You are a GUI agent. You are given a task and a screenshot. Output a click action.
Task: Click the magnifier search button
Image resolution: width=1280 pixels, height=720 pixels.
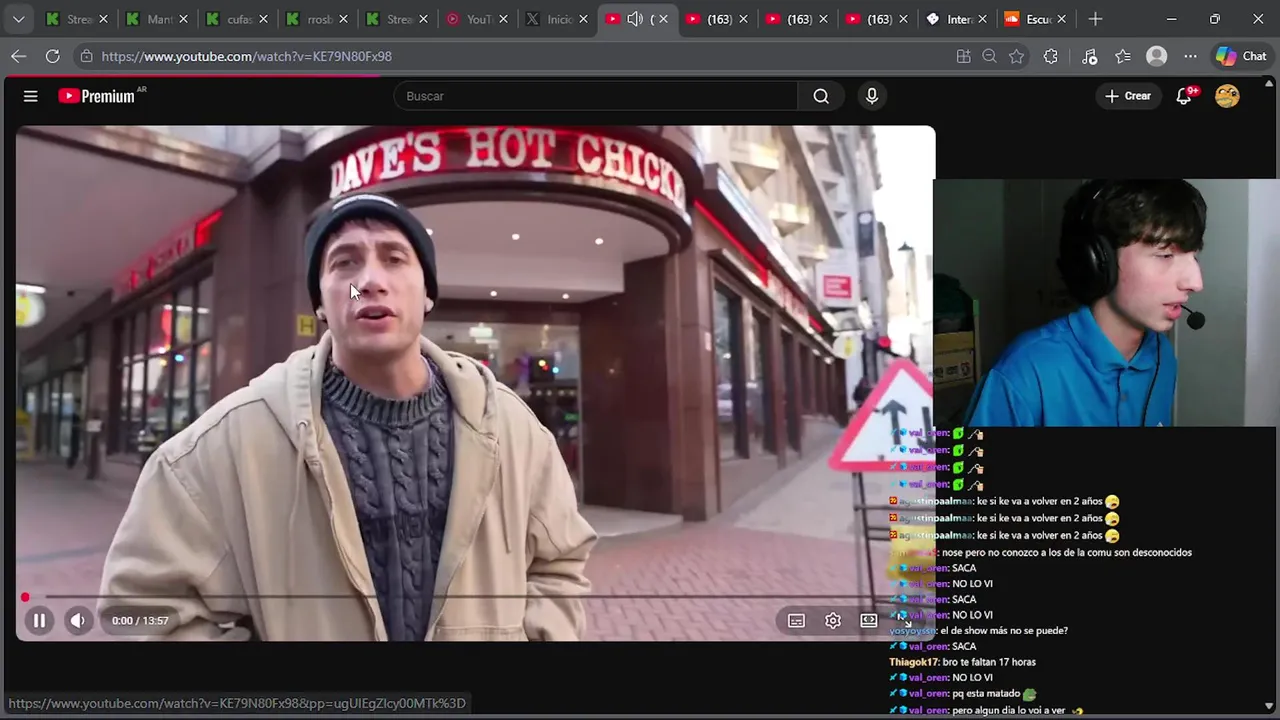point(821,96)
